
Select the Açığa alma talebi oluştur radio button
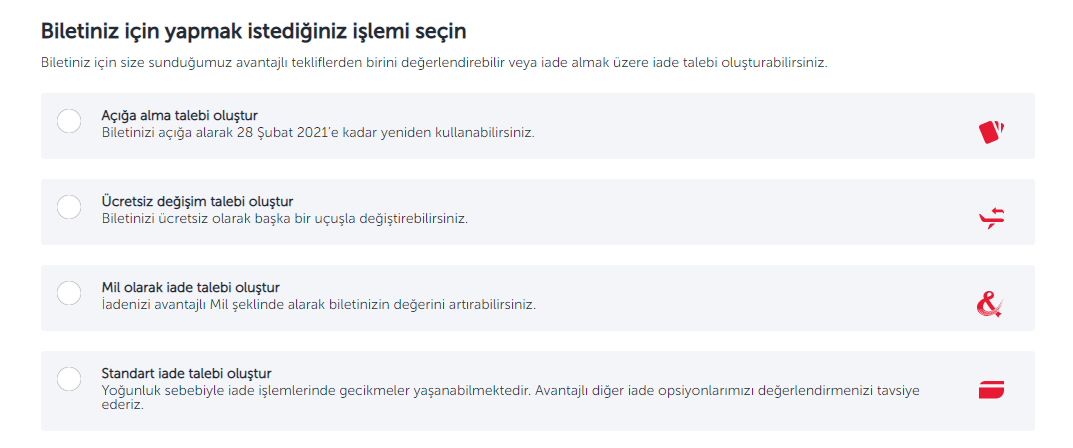point(69,121)
